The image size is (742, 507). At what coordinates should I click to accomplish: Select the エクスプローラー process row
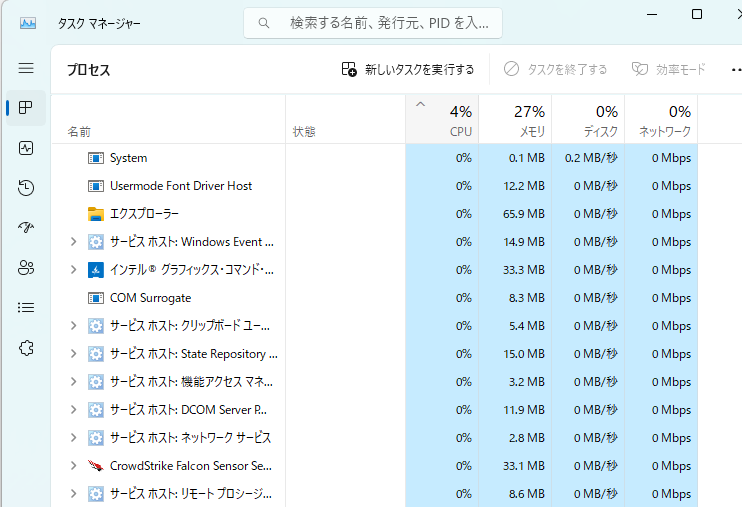click(374, 214)
